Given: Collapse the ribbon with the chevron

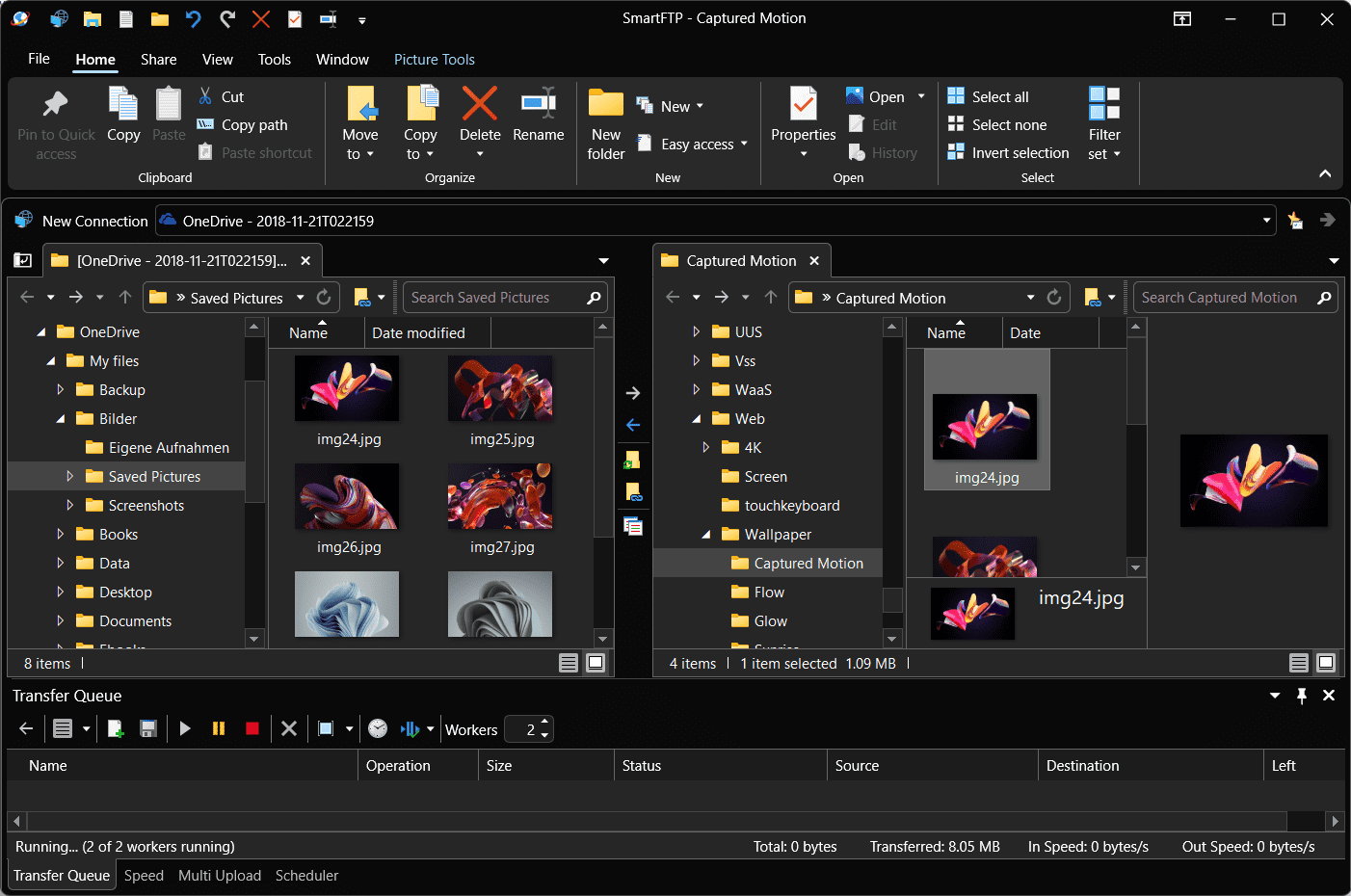Looking at the screenshot, I should click(x=1325, y=173).
